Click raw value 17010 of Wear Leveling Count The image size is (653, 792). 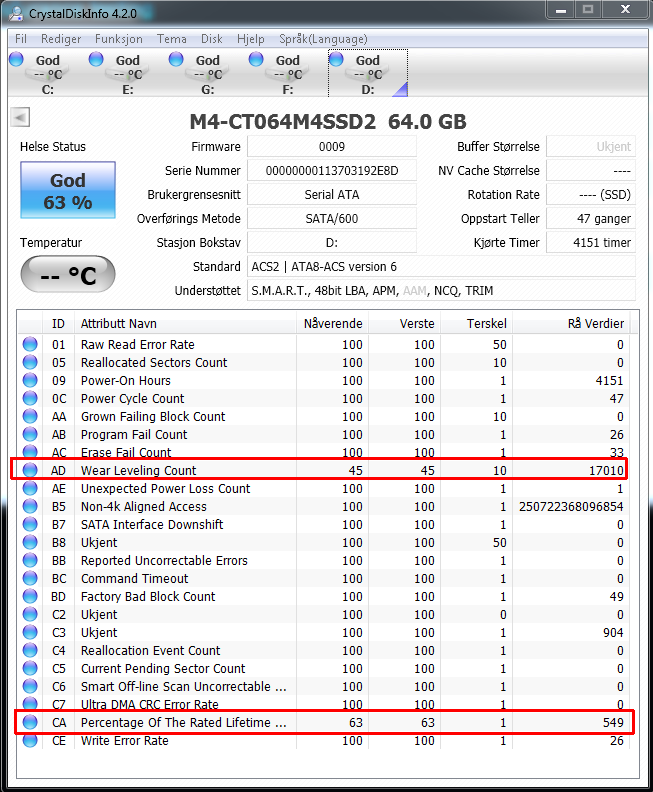point(606,470)
